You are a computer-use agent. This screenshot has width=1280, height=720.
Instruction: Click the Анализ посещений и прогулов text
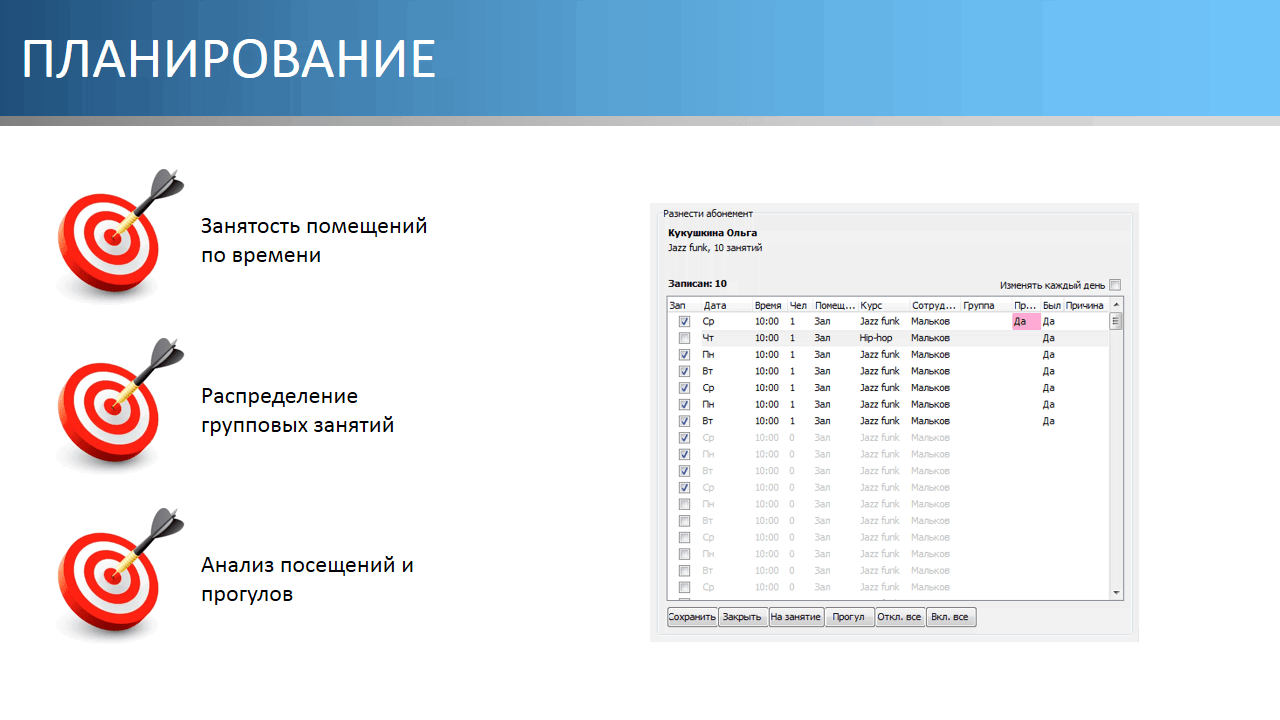307,579
